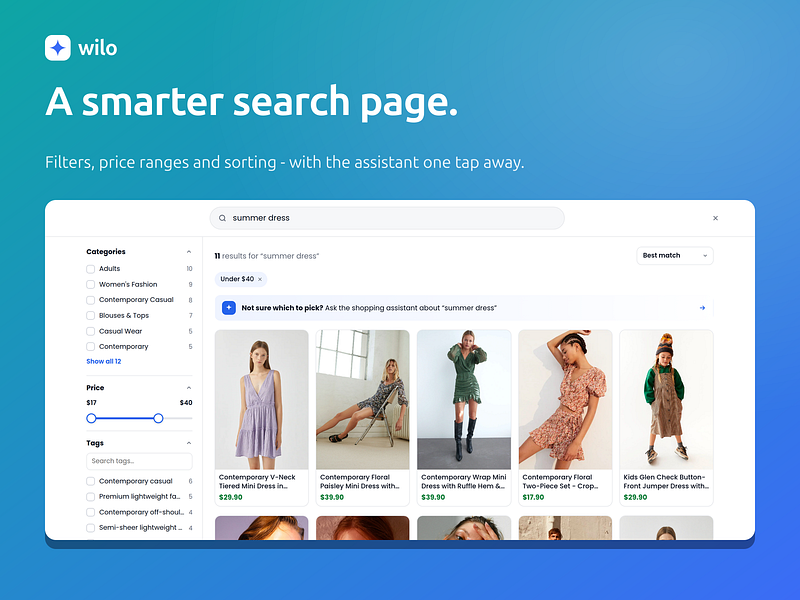Check the Women's Fashion checkbox
The image size is (800, 600).
(90, 285)
